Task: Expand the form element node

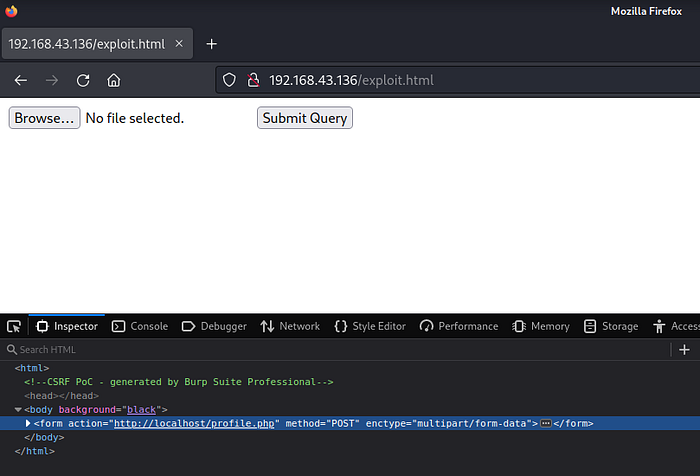Action: (28, 424)
